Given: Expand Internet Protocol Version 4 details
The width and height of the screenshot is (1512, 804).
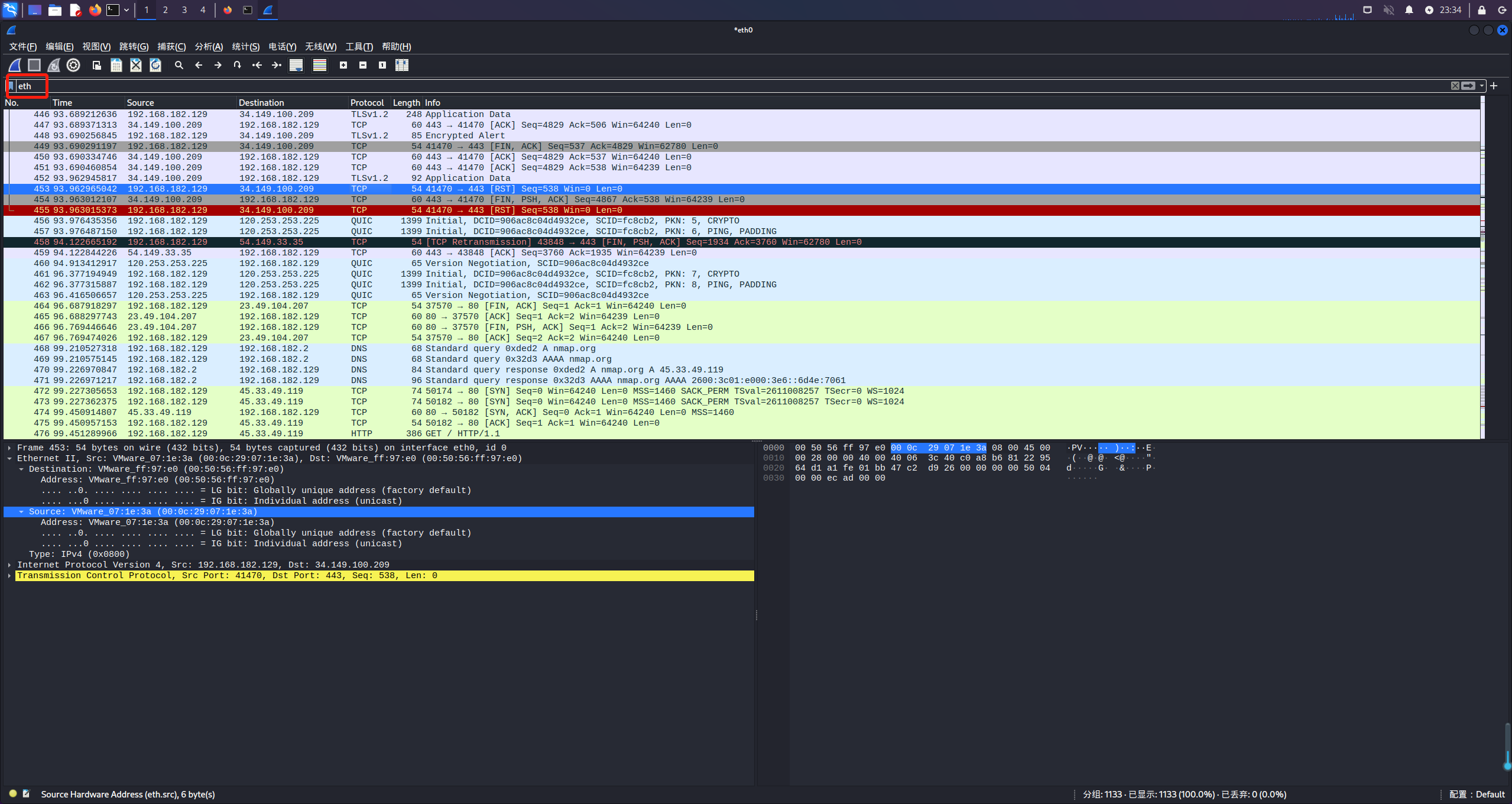Looking at the screenshot, I should (9, 565).
